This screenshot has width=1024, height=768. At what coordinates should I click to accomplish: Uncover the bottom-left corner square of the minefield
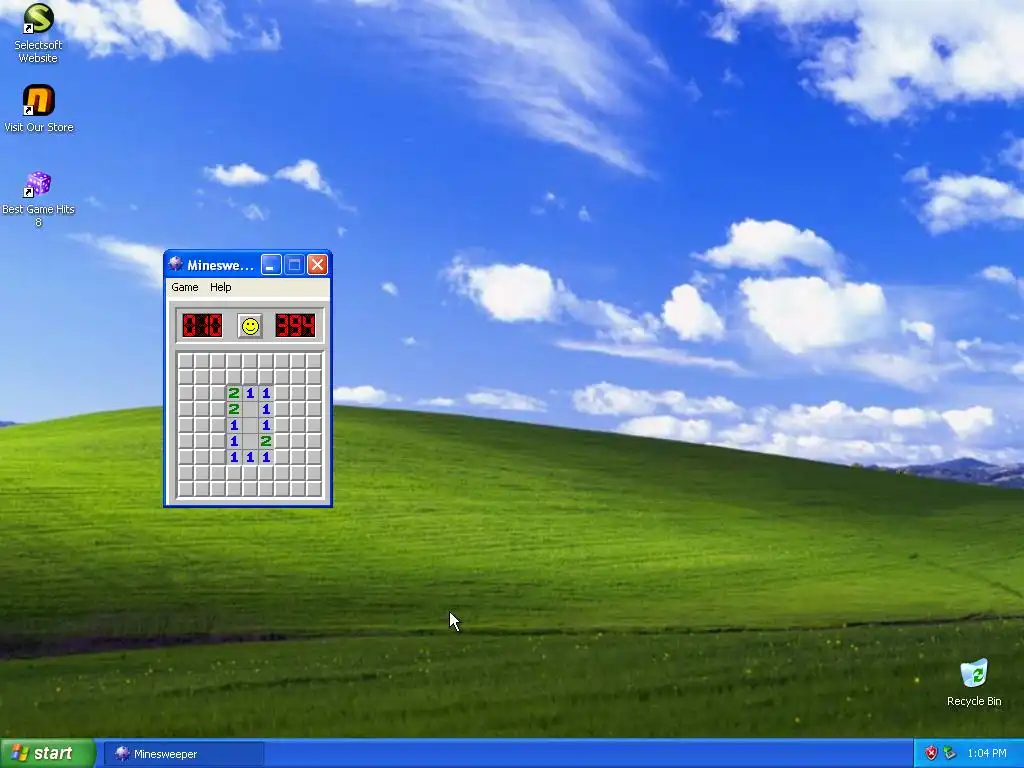pos(185,488)
